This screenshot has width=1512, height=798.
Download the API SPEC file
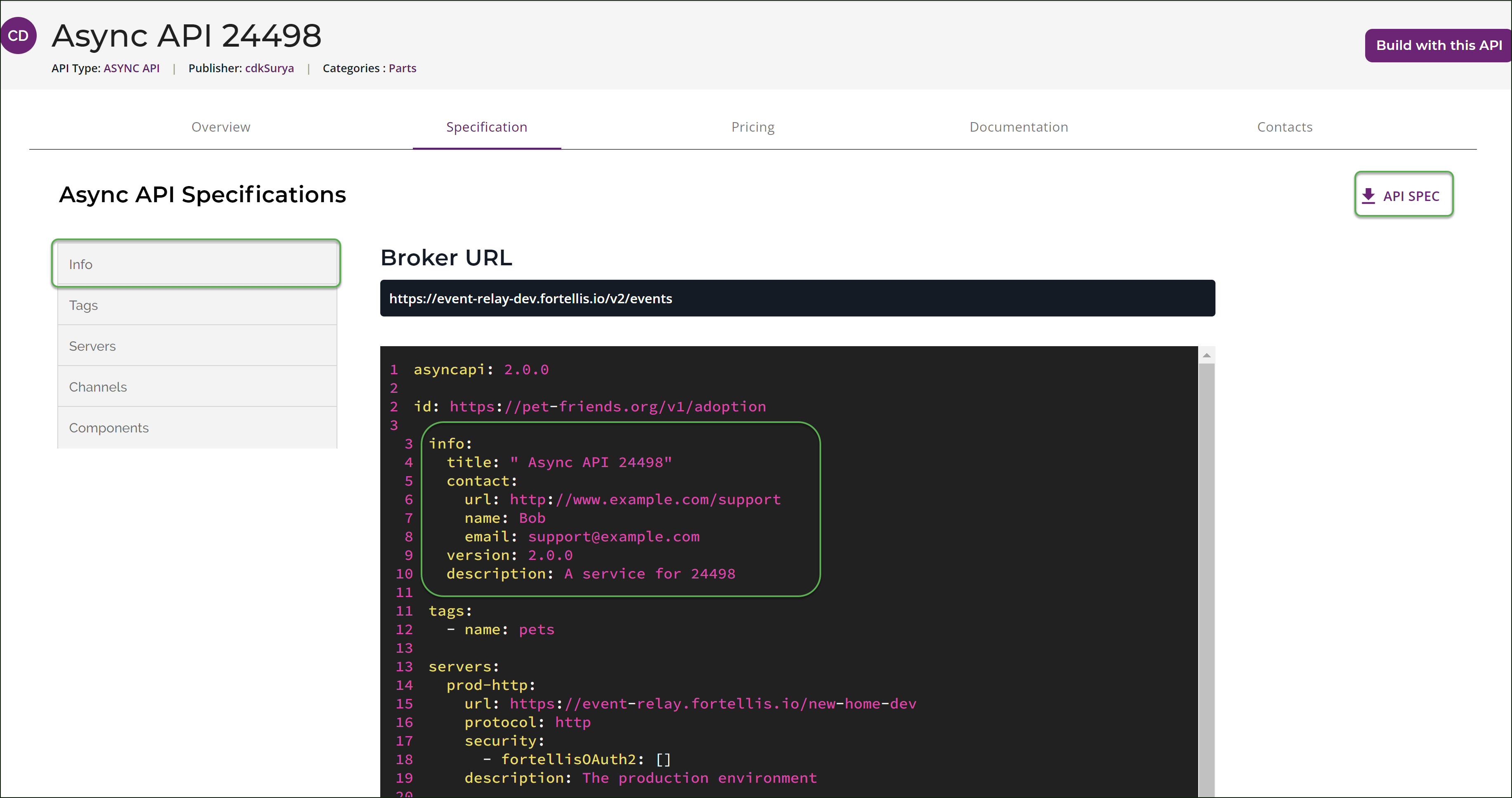click(1404, 196)
